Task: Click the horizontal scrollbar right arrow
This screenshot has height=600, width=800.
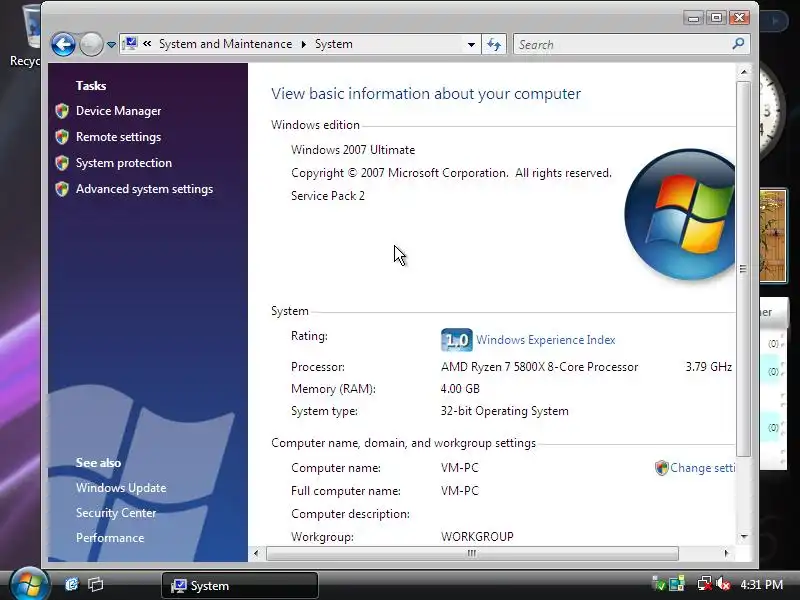Action: pos(727,553)
